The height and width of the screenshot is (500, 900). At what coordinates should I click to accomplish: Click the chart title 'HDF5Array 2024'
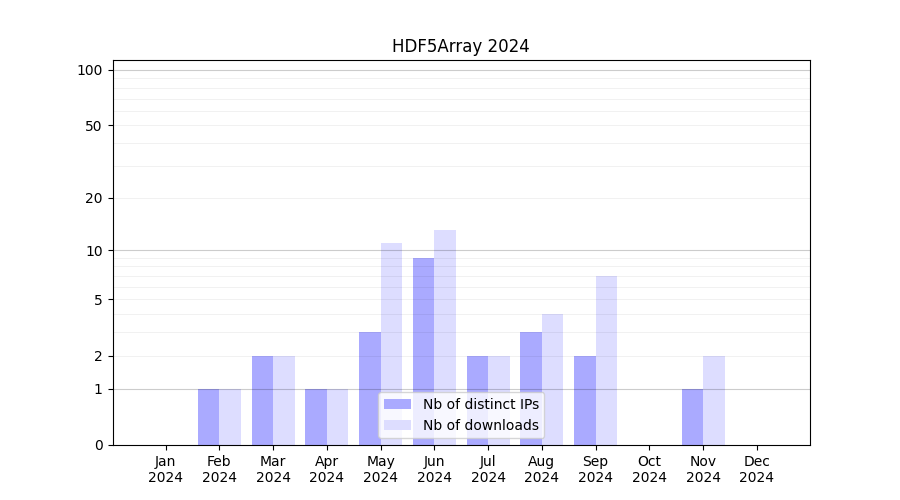pyautogui.click(x=460, y=46)
